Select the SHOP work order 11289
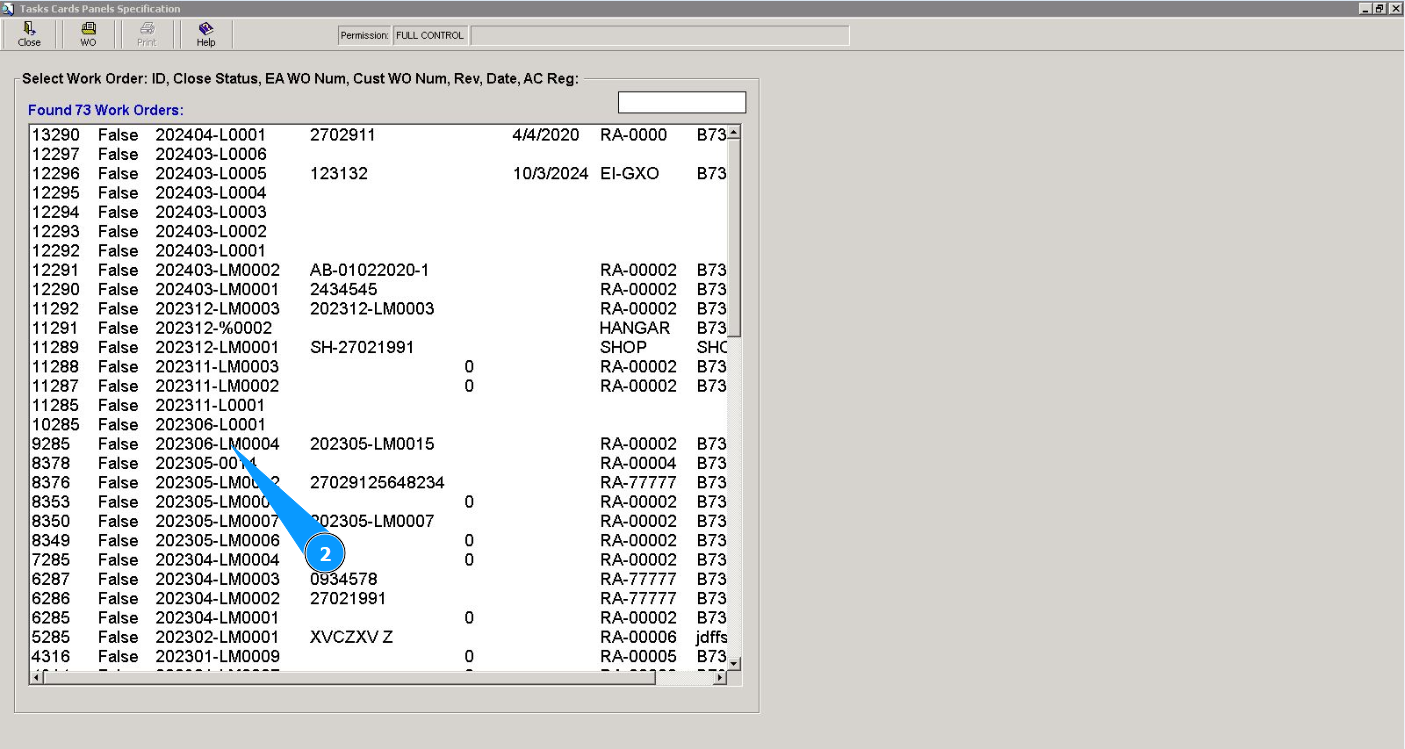The height and width of the screenshot is (749, 1405). point(379,347)
